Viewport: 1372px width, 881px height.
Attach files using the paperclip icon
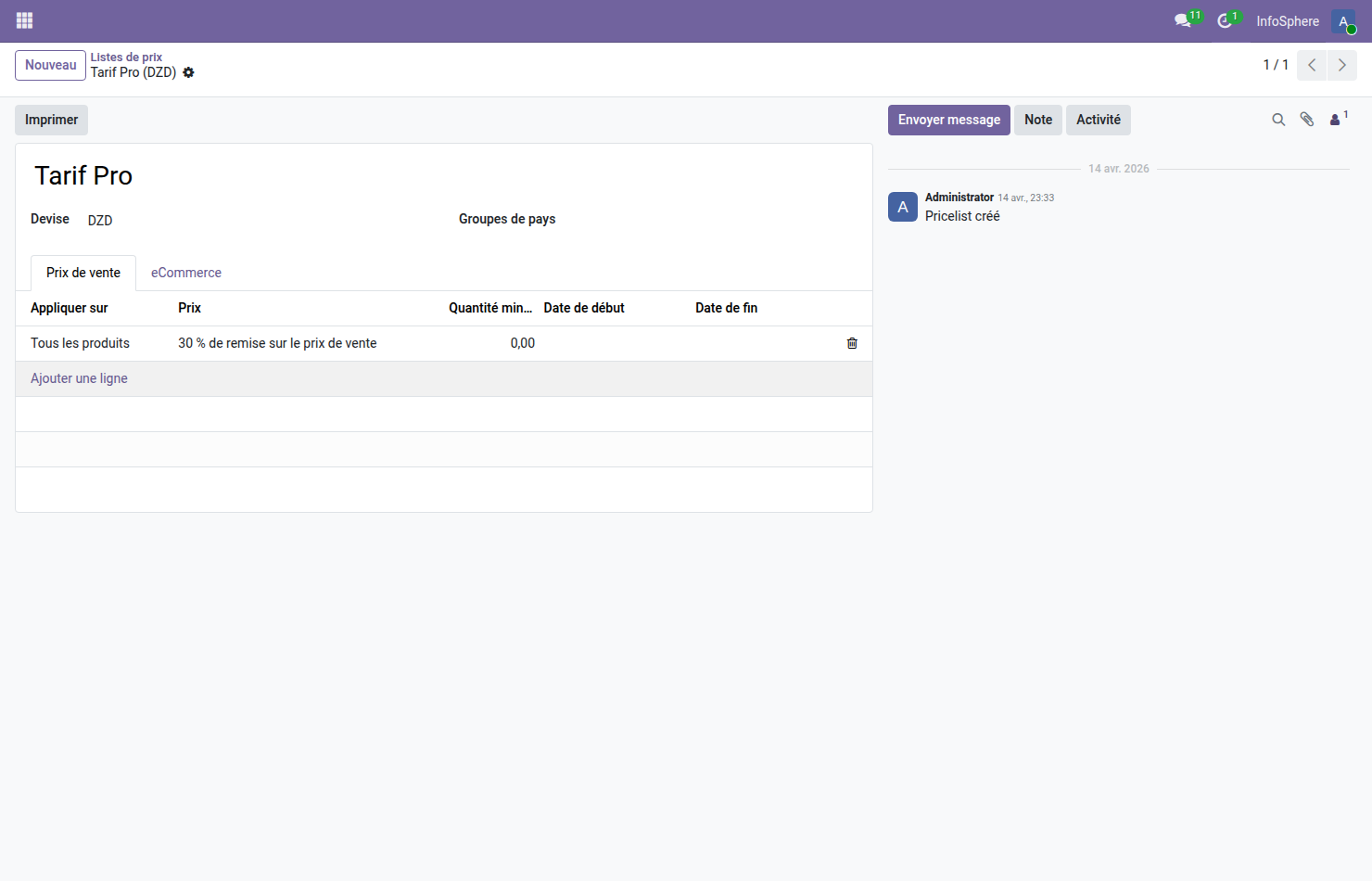1307,120
